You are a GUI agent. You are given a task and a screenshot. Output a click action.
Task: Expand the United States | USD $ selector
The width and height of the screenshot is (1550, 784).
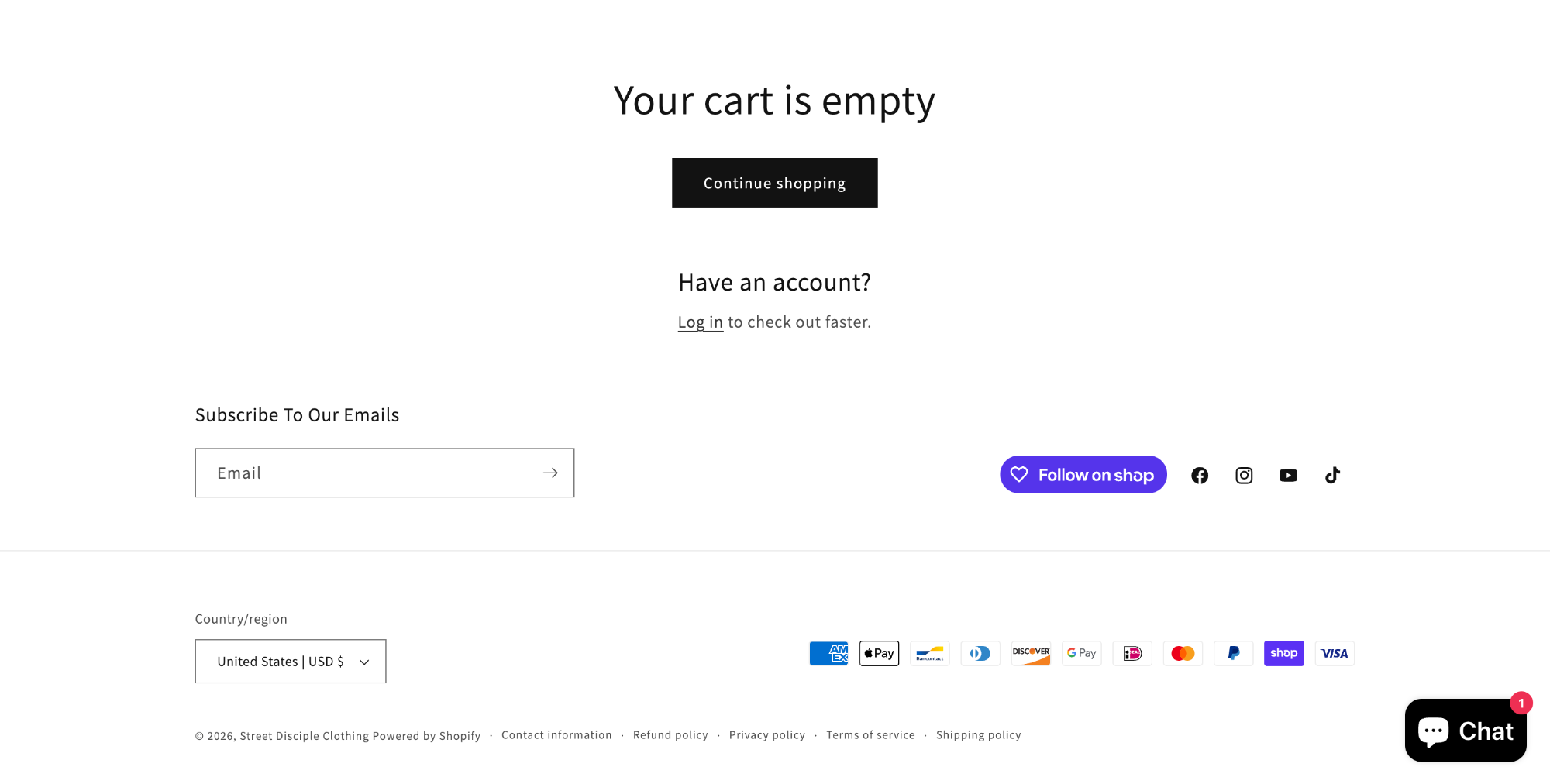[291, 661]
